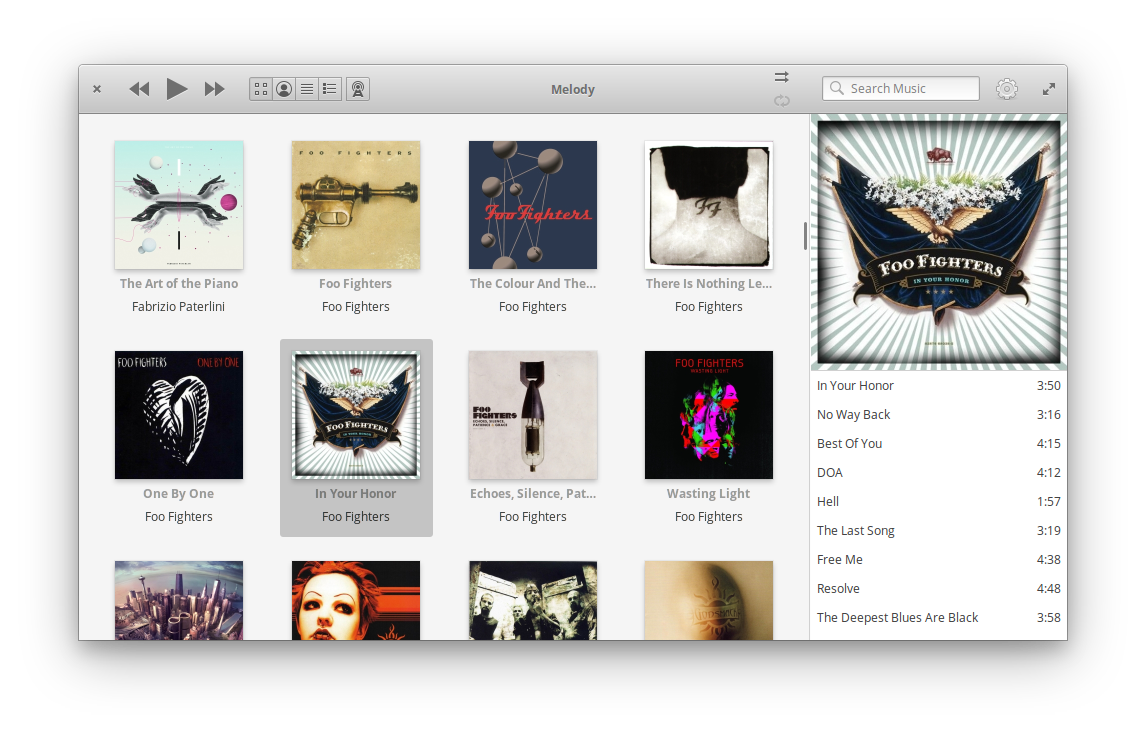1146x733 pixels.
Task: Click the large In Your Honor cover art
Action: point(938,243)
